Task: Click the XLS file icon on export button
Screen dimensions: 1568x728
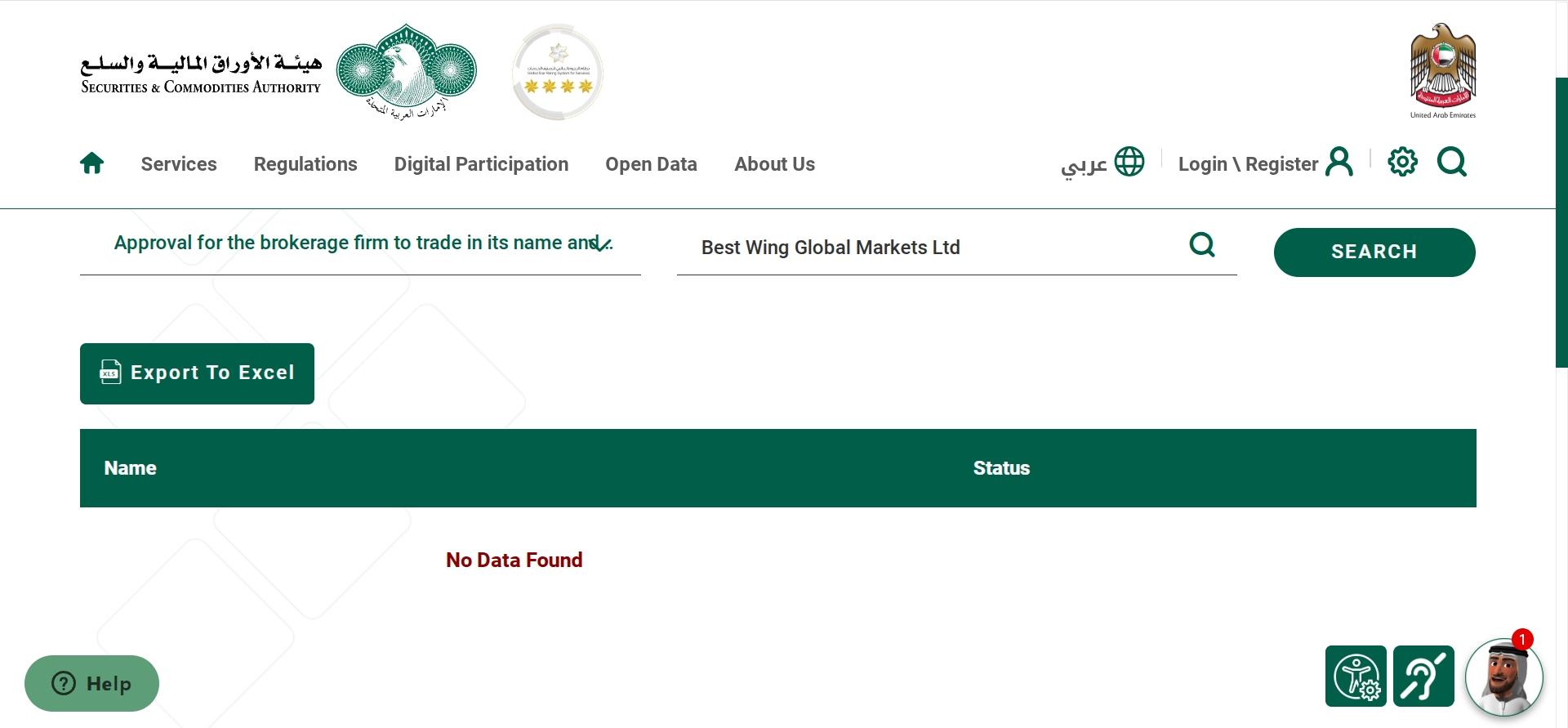Action: [110, 373]
